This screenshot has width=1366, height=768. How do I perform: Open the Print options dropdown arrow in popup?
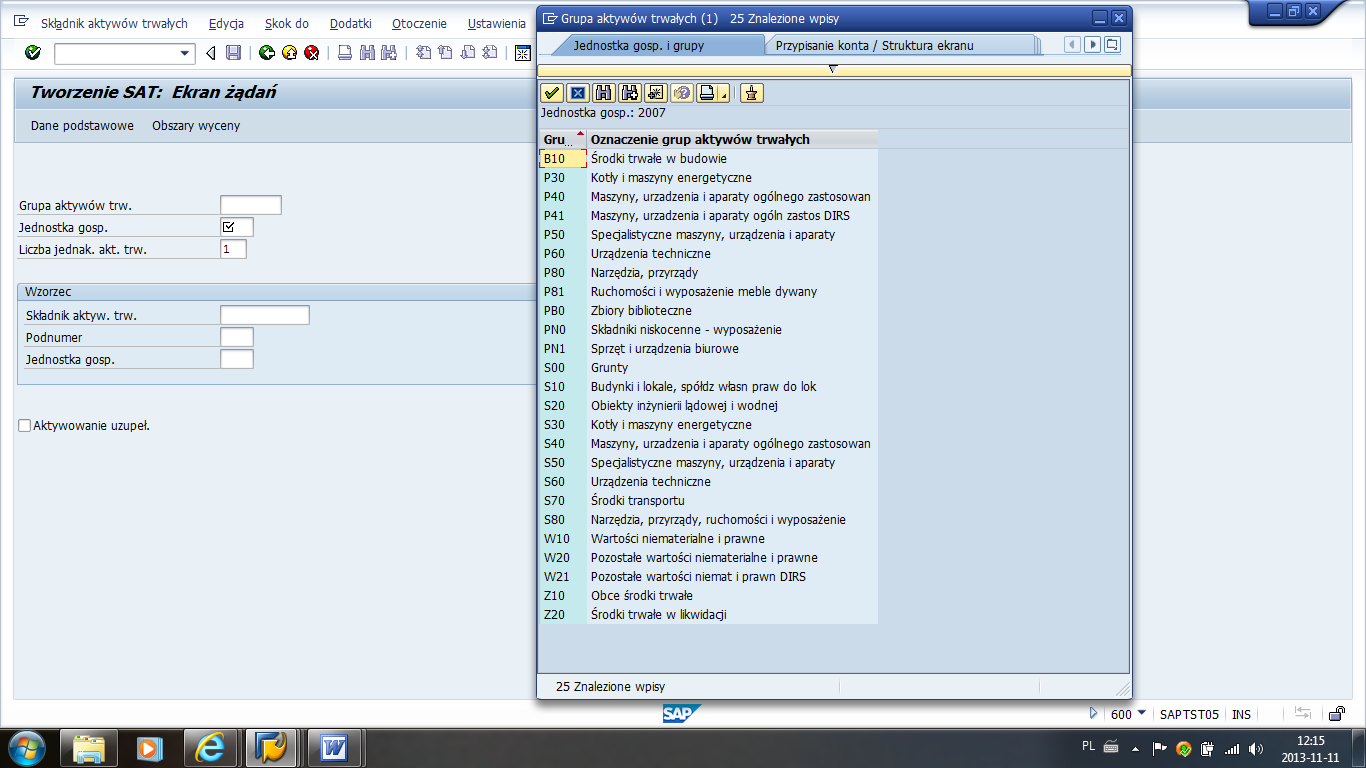pos(724,93)
